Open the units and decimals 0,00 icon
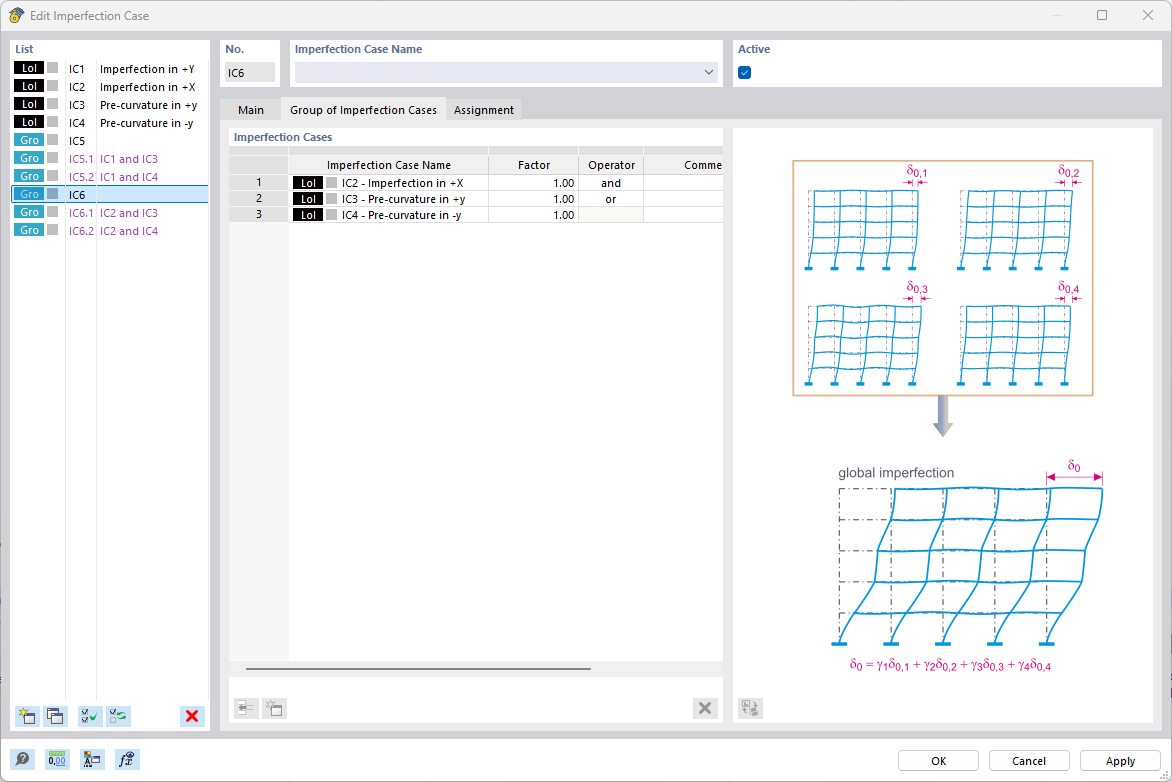 click(57, 760)
